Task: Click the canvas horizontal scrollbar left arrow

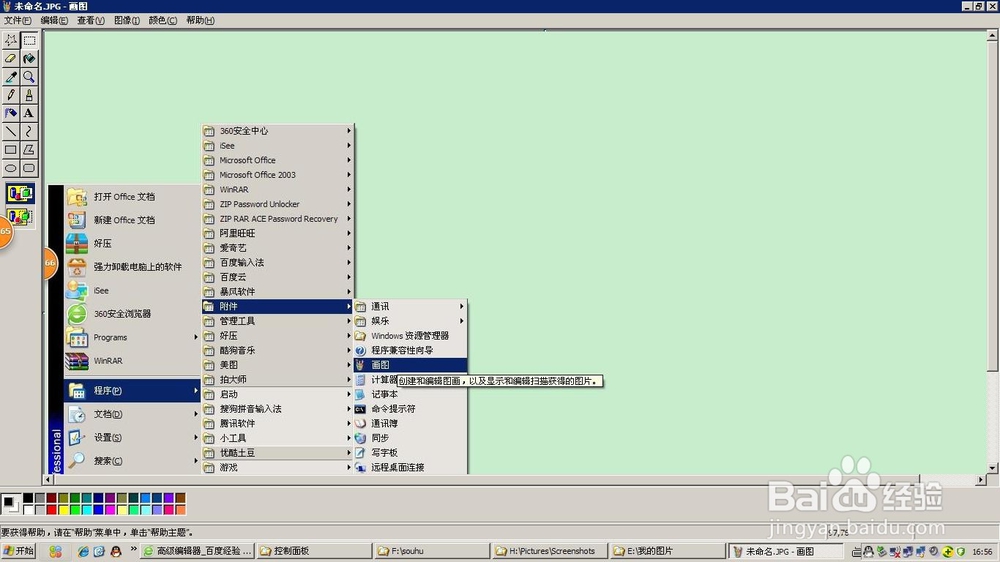Action: 48,479
